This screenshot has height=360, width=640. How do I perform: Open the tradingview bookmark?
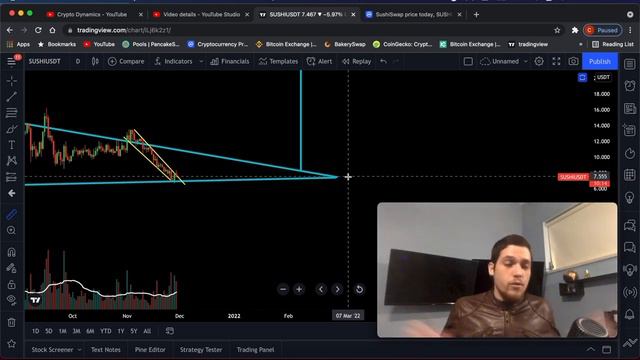pyautogui.click(x=529, y=44)
